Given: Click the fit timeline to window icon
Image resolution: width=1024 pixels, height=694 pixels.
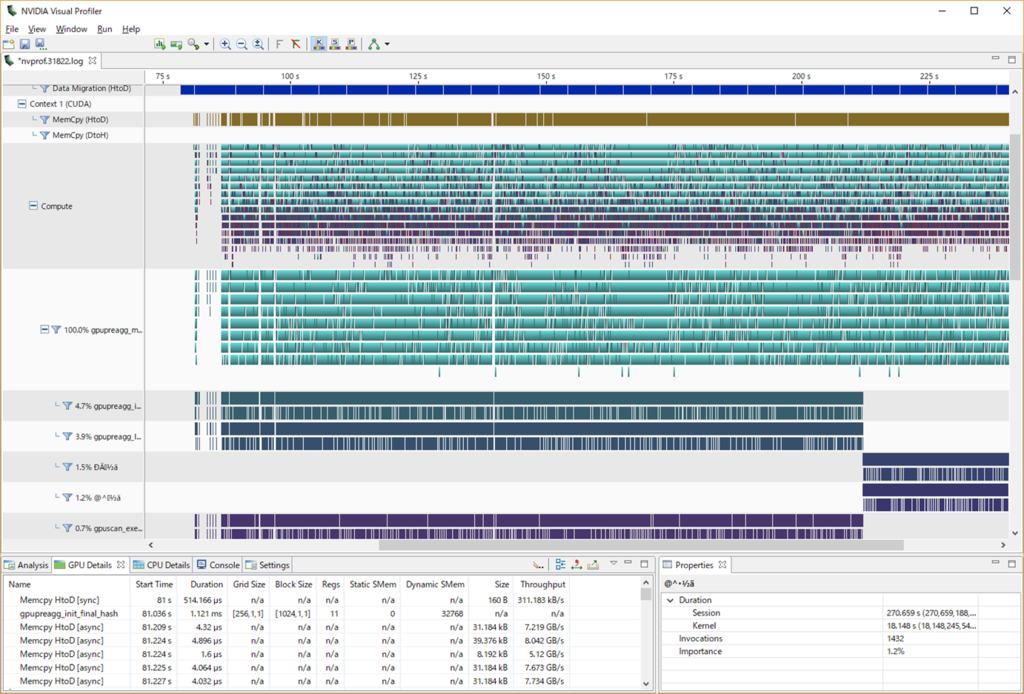Looking at the screenshot, I should [x=258, y=44].
